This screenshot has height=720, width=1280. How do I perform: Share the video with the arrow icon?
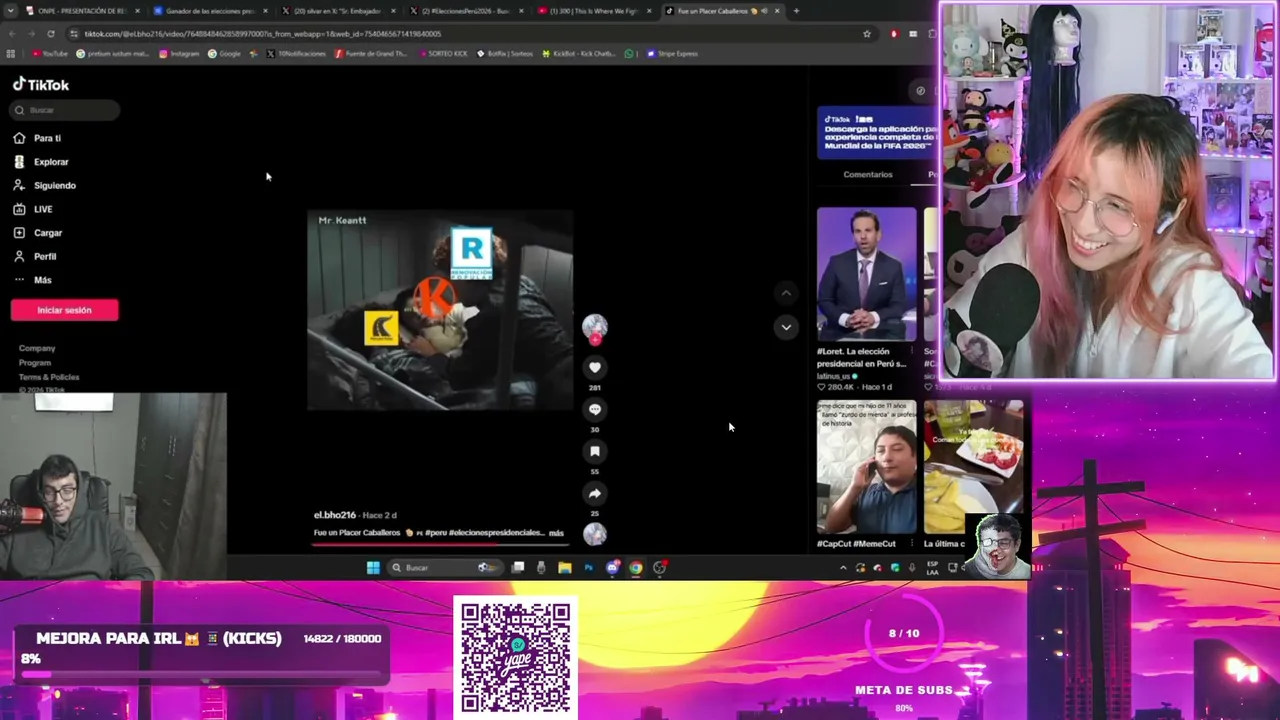click(x=595, y=493)
